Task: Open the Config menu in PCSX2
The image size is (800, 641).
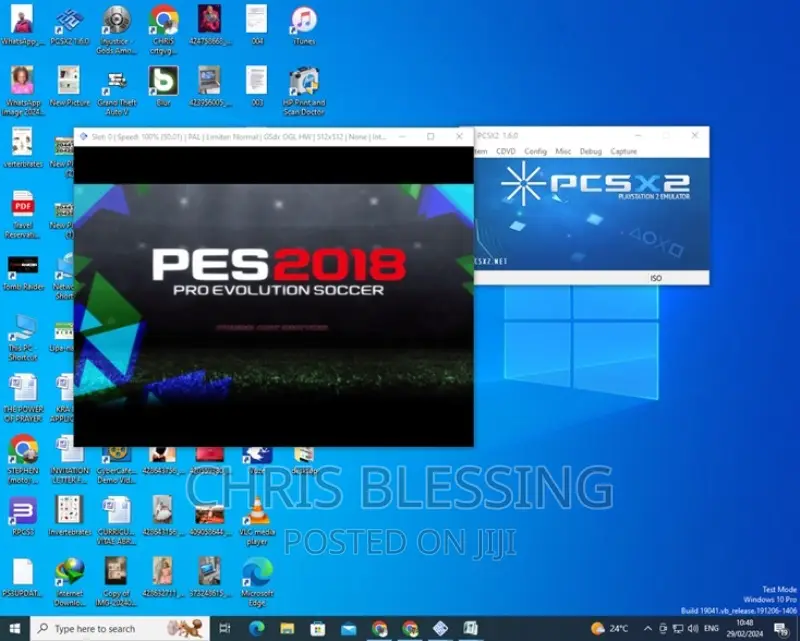Action: (535, 151)
